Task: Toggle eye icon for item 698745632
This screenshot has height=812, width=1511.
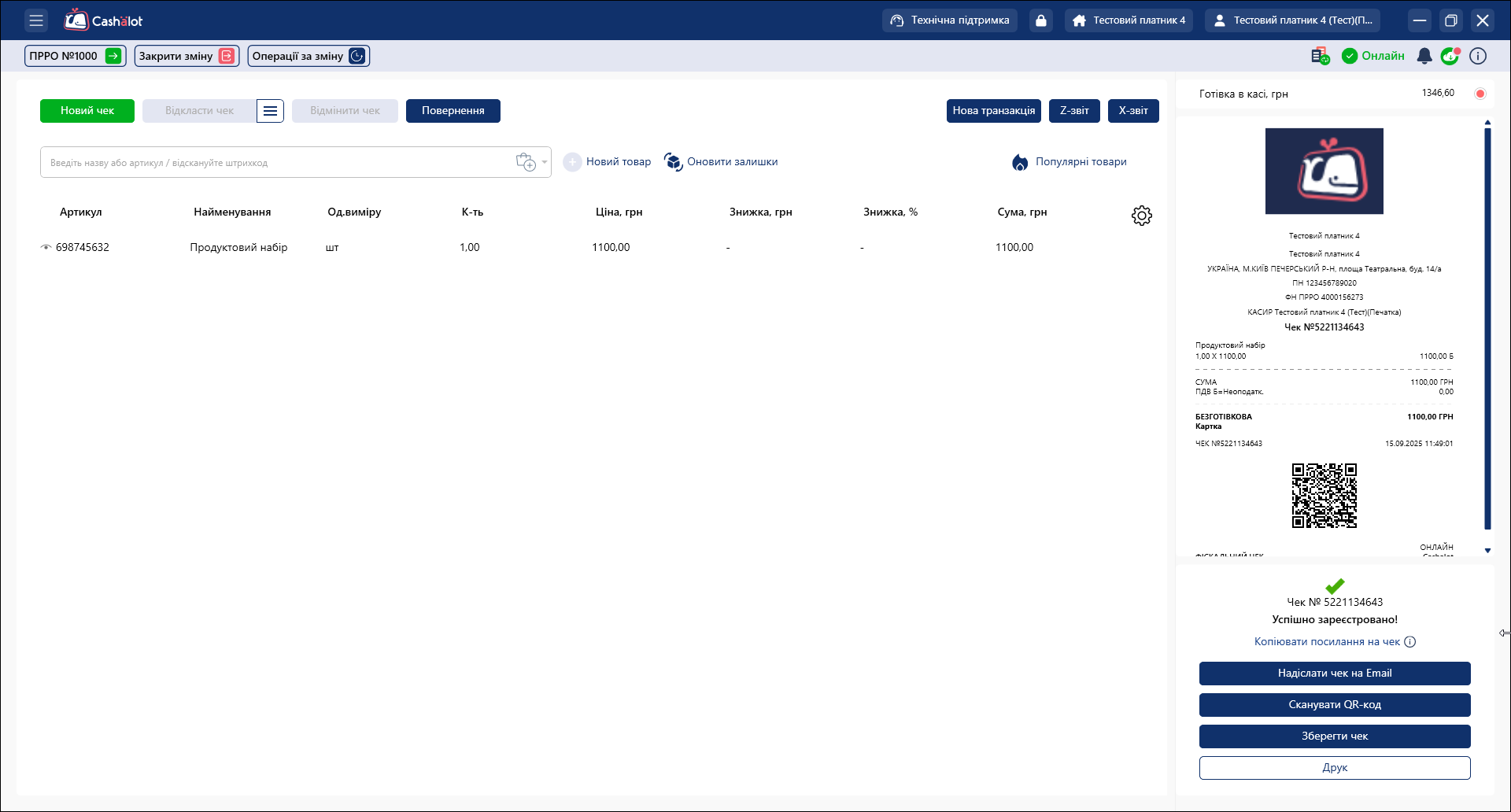Action: click(46, 247)
